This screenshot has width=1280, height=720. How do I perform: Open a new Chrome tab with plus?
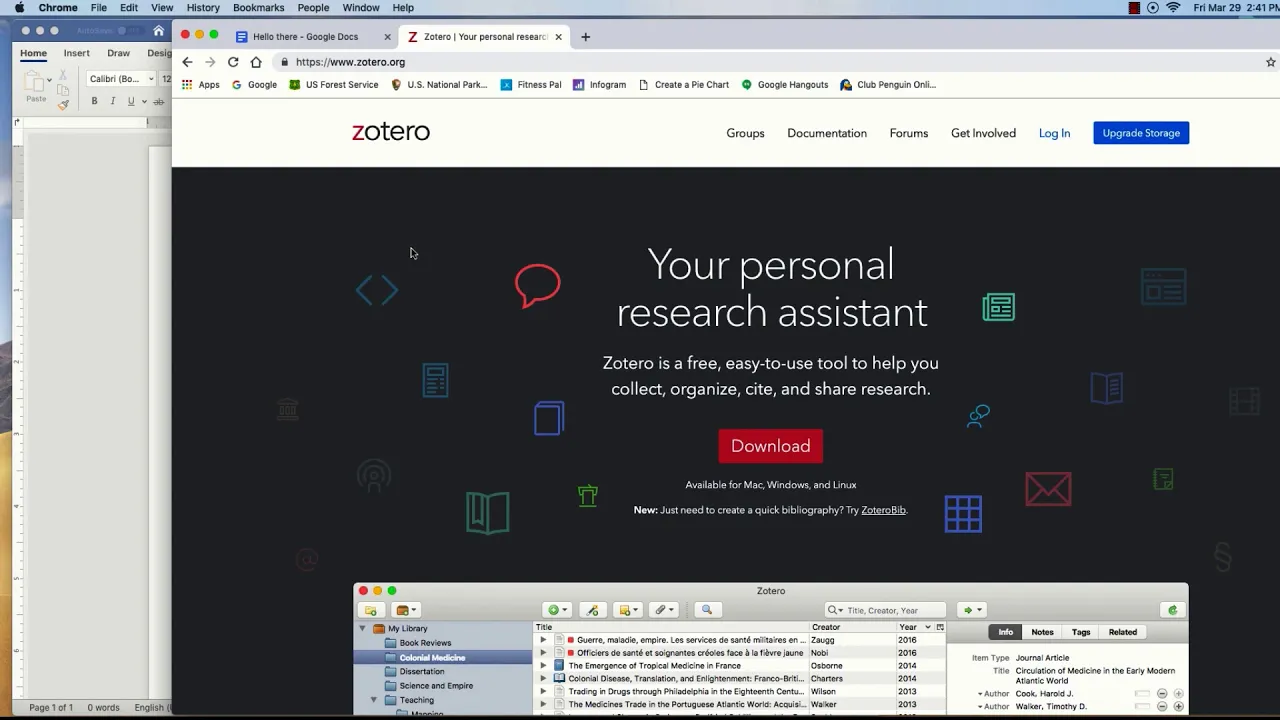tap(586, 37)
